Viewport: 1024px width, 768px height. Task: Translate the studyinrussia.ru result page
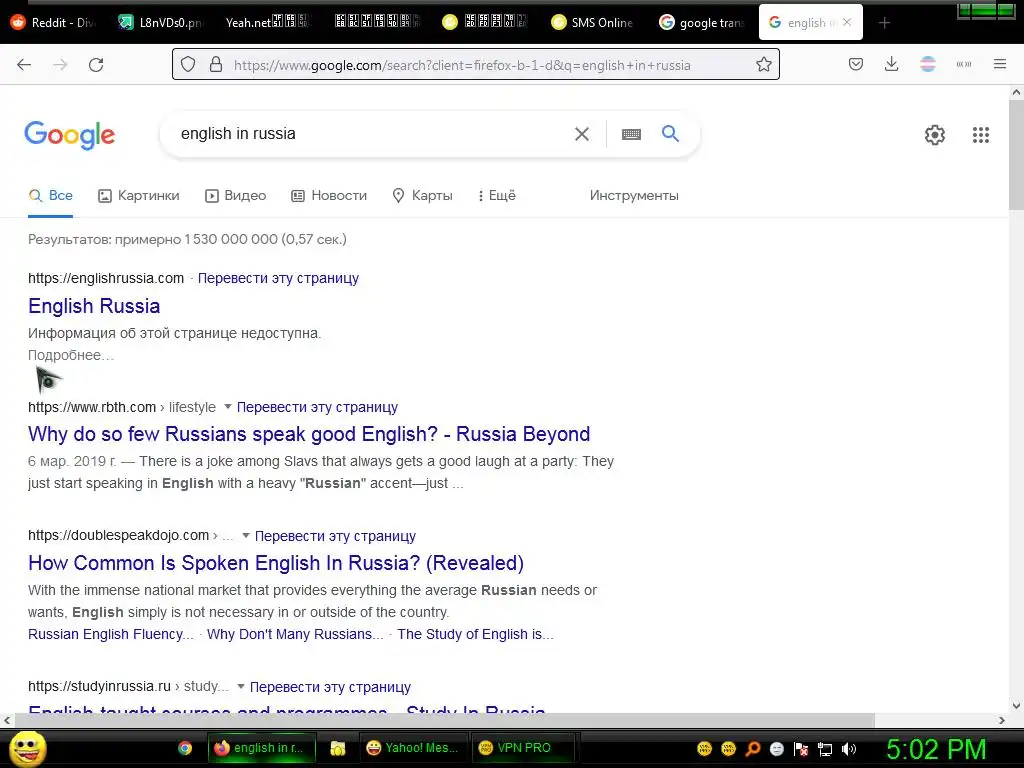330,687
